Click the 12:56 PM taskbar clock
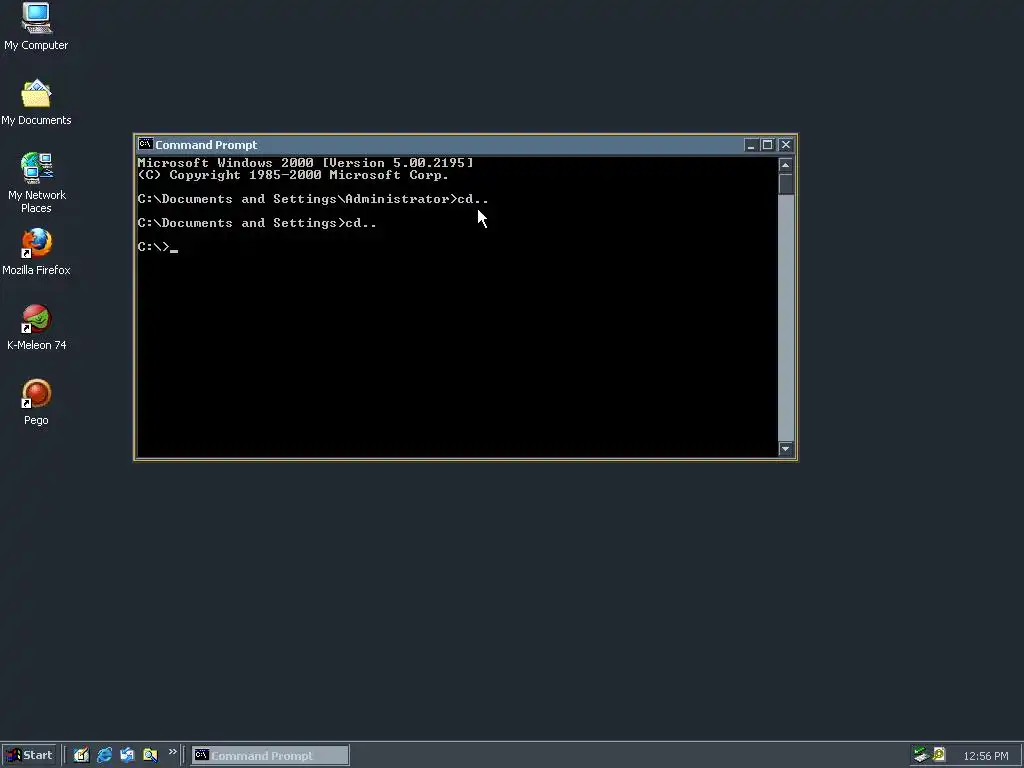The width and height of the screenshot is (1024, 768). [x=985, y=756]
